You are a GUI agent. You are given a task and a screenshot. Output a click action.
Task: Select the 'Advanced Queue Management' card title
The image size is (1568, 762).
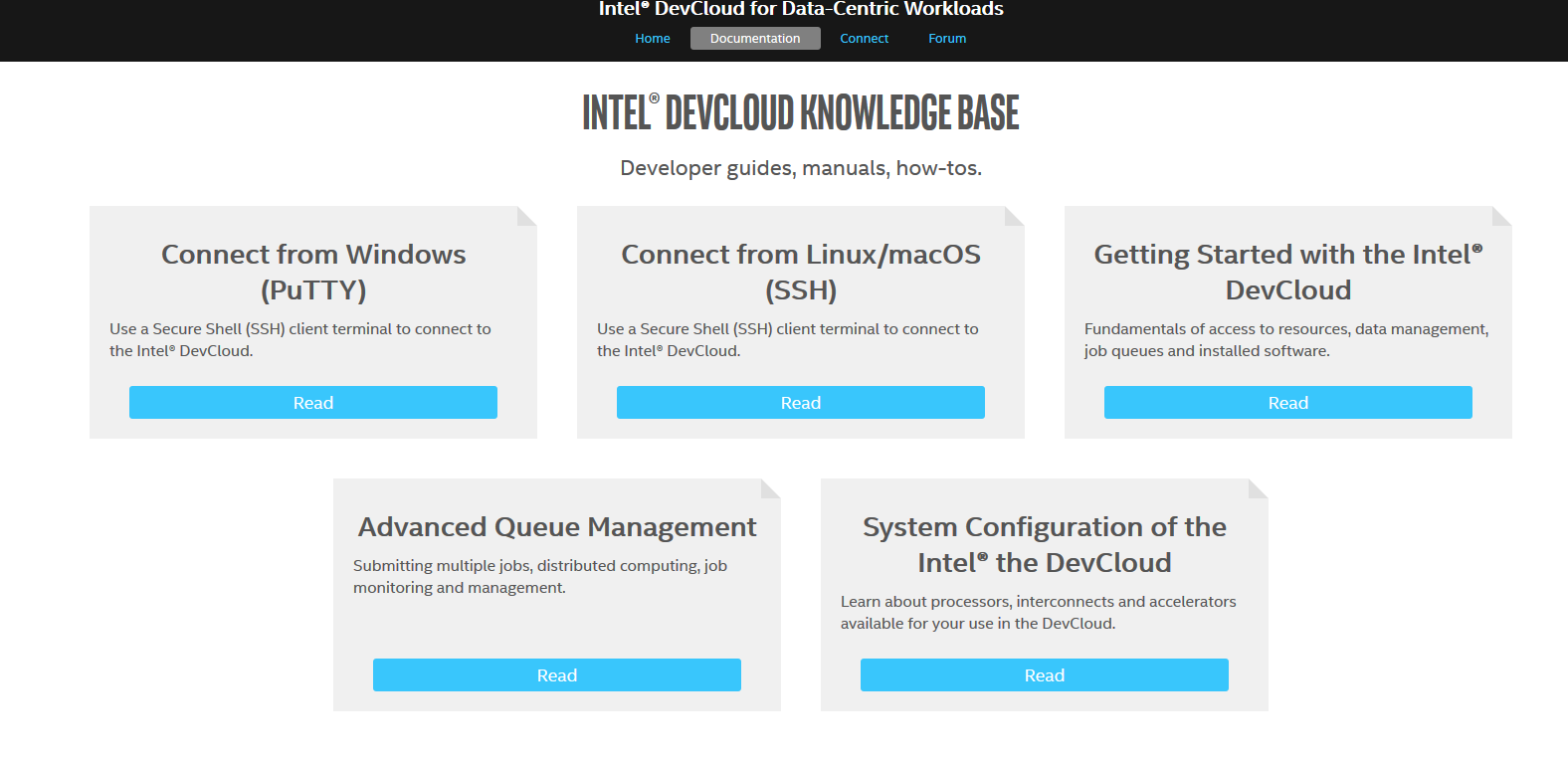(x=557, y=527)
